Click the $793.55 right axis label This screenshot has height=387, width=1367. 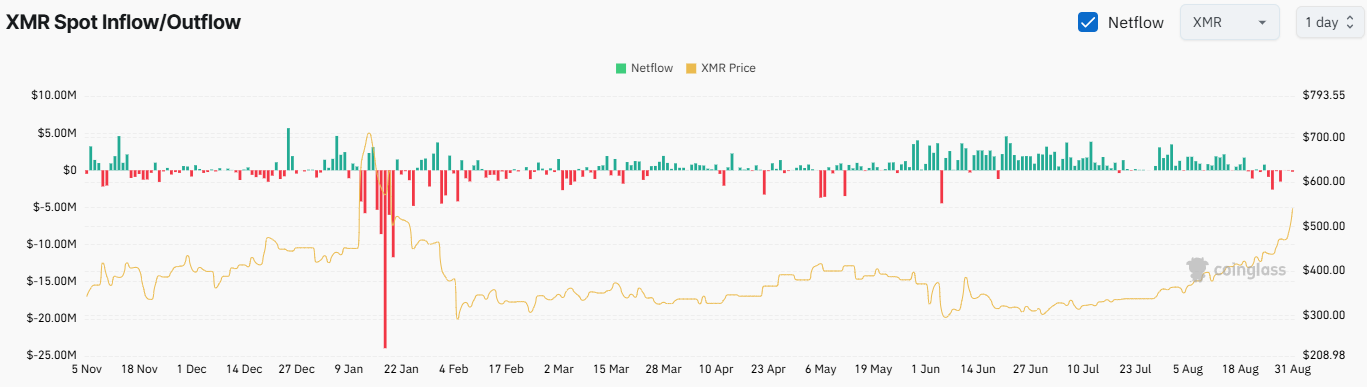(1323, 96)
